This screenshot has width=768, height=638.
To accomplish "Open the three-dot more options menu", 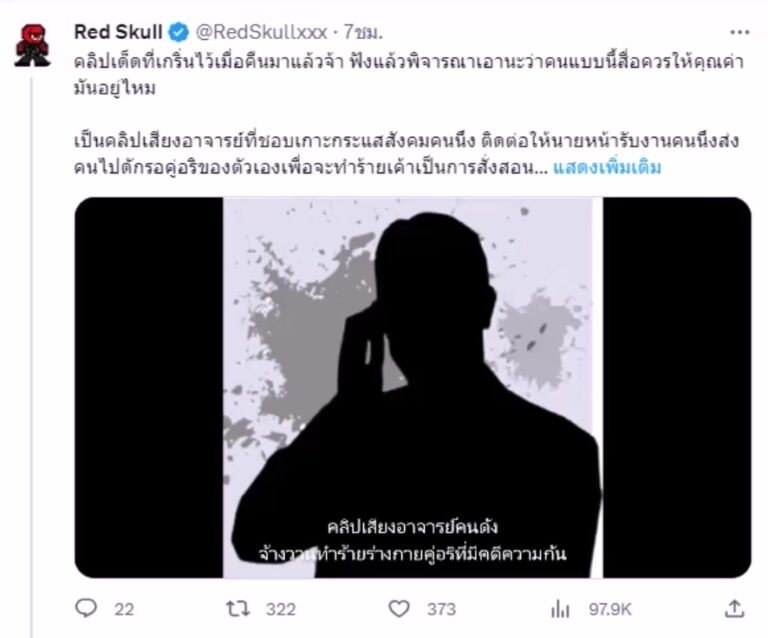I will click(x=740, y=32).
